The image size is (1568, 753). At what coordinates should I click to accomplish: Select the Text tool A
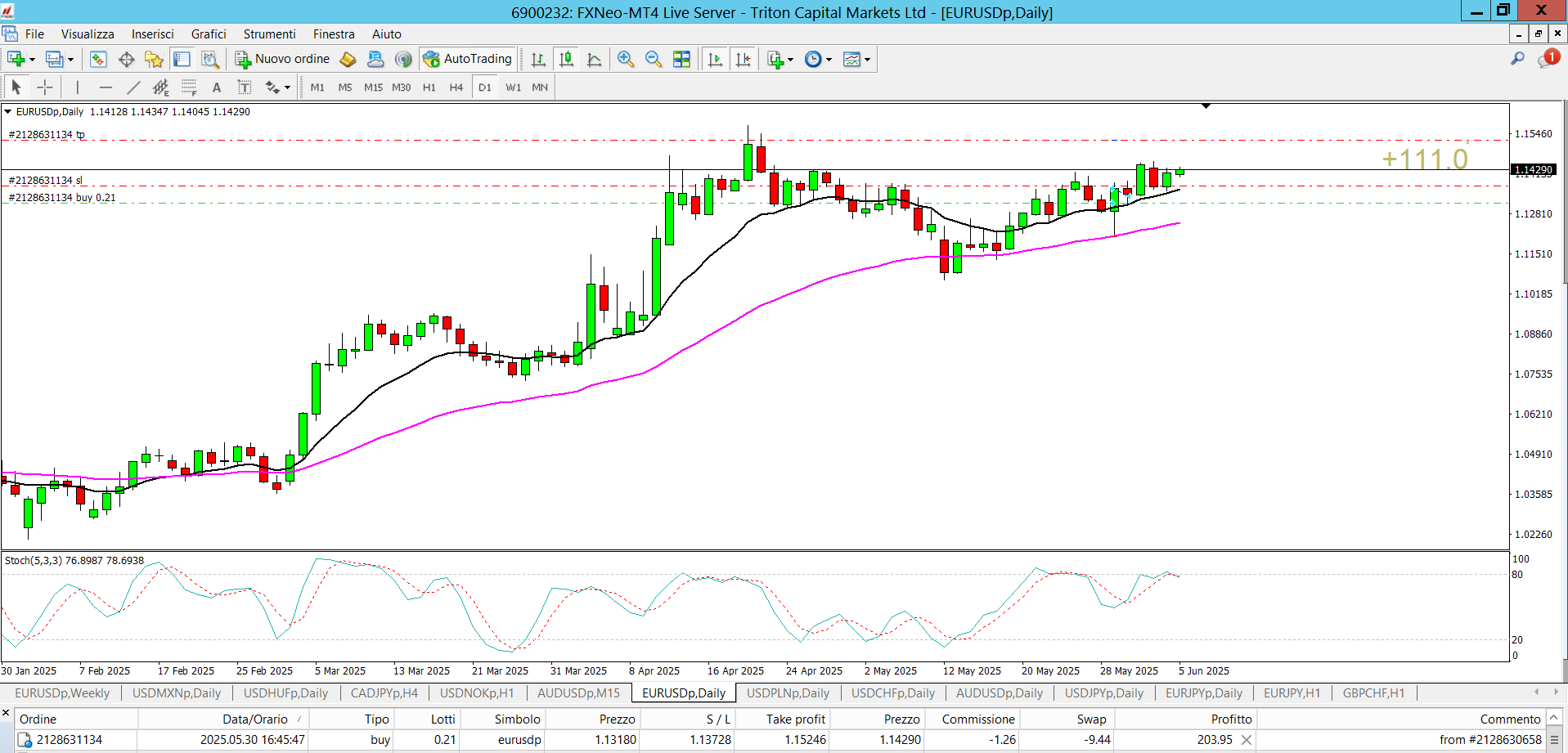click(x=217, y=87)
